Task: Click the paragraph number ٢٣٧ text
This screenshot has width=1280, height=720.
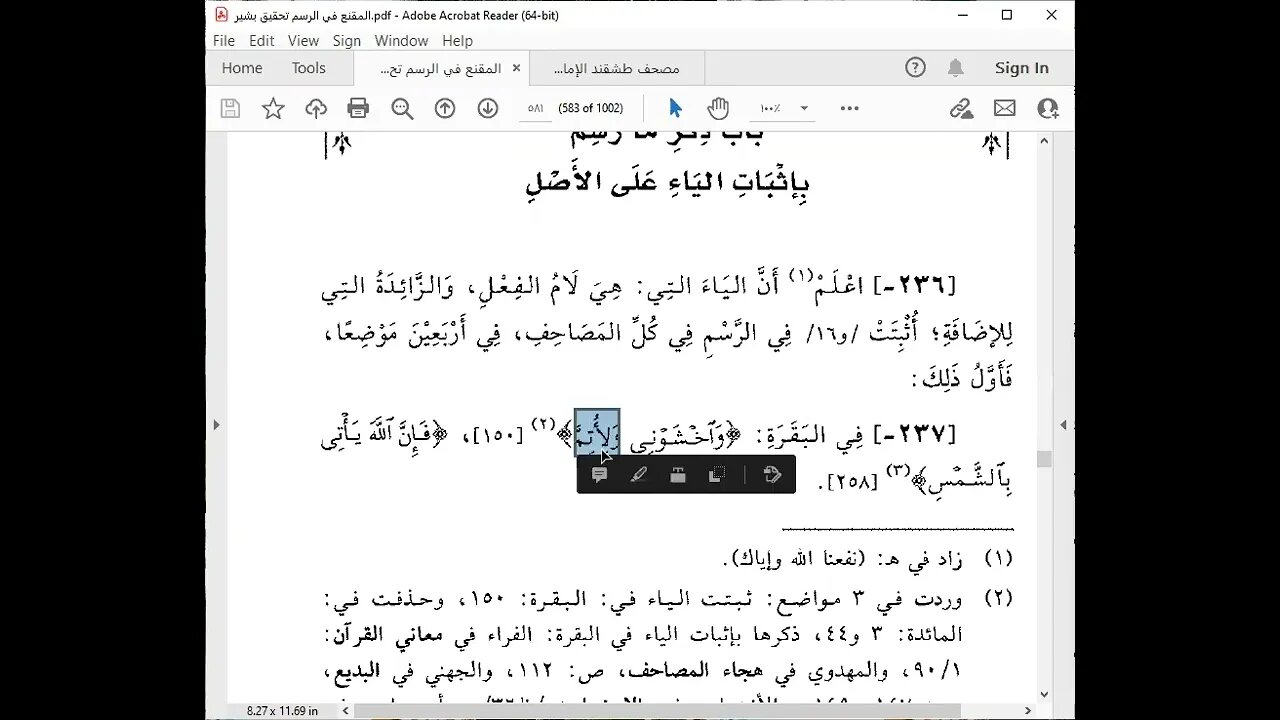Action: [x=914, y=433]
